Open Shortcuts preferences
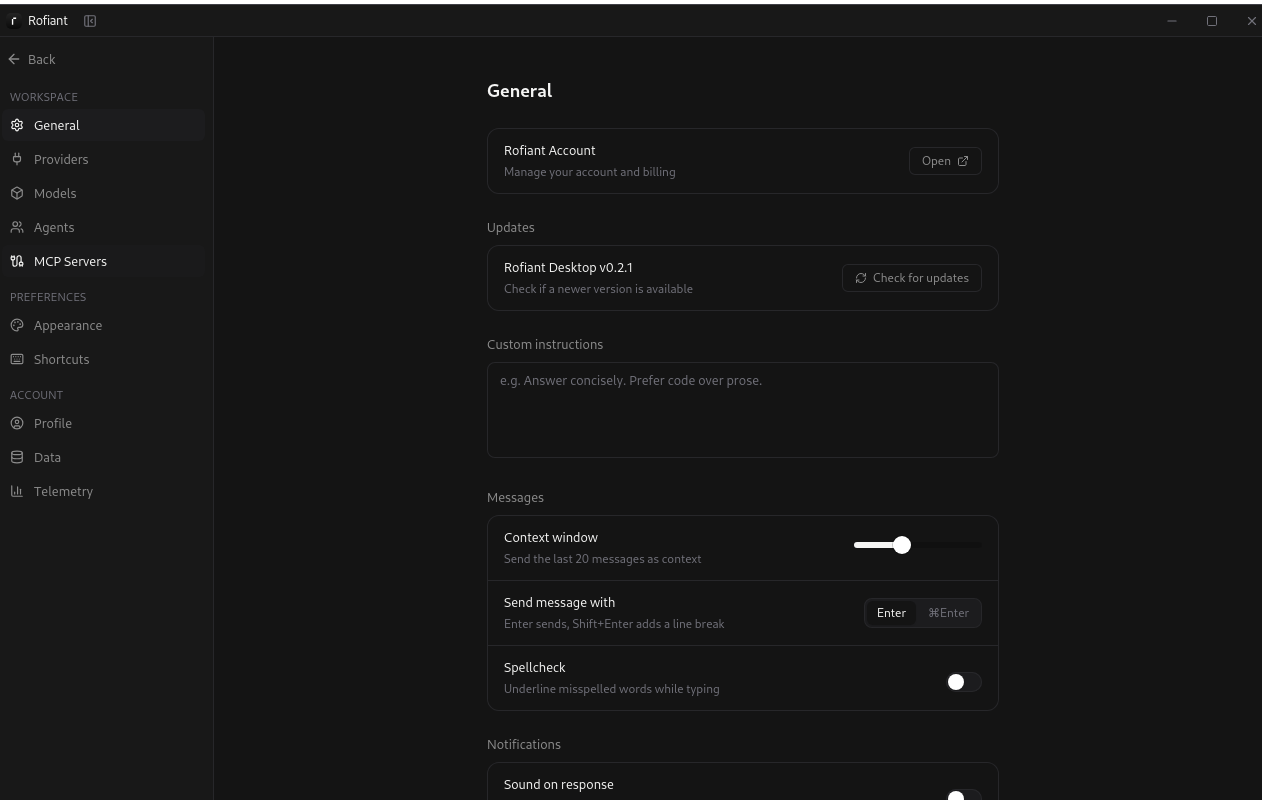1262x800 pixels. [104, 359]
